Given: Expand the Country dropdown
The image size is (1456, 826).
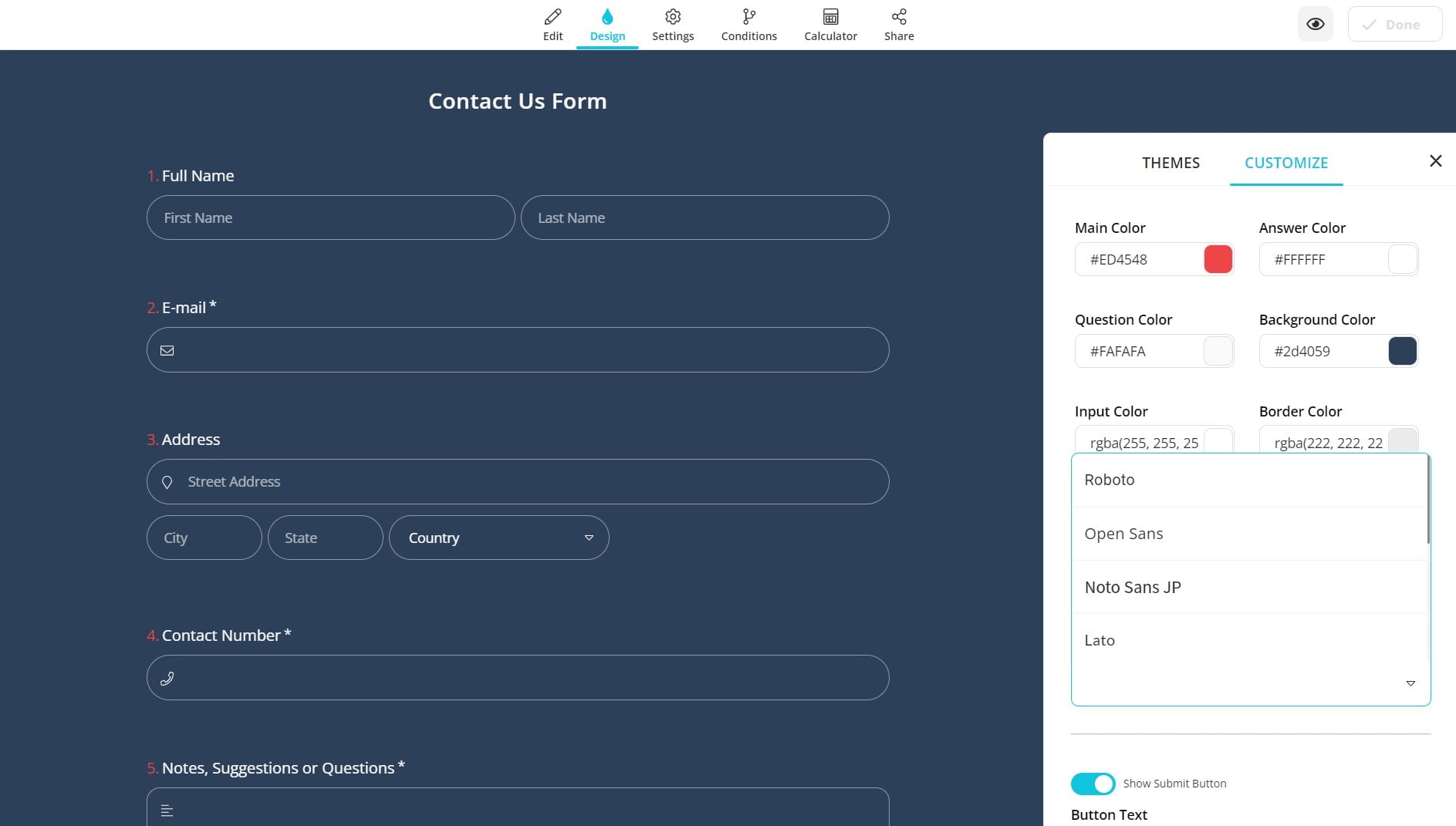Looking at the screenshot, I should click(x=588, y=538).
